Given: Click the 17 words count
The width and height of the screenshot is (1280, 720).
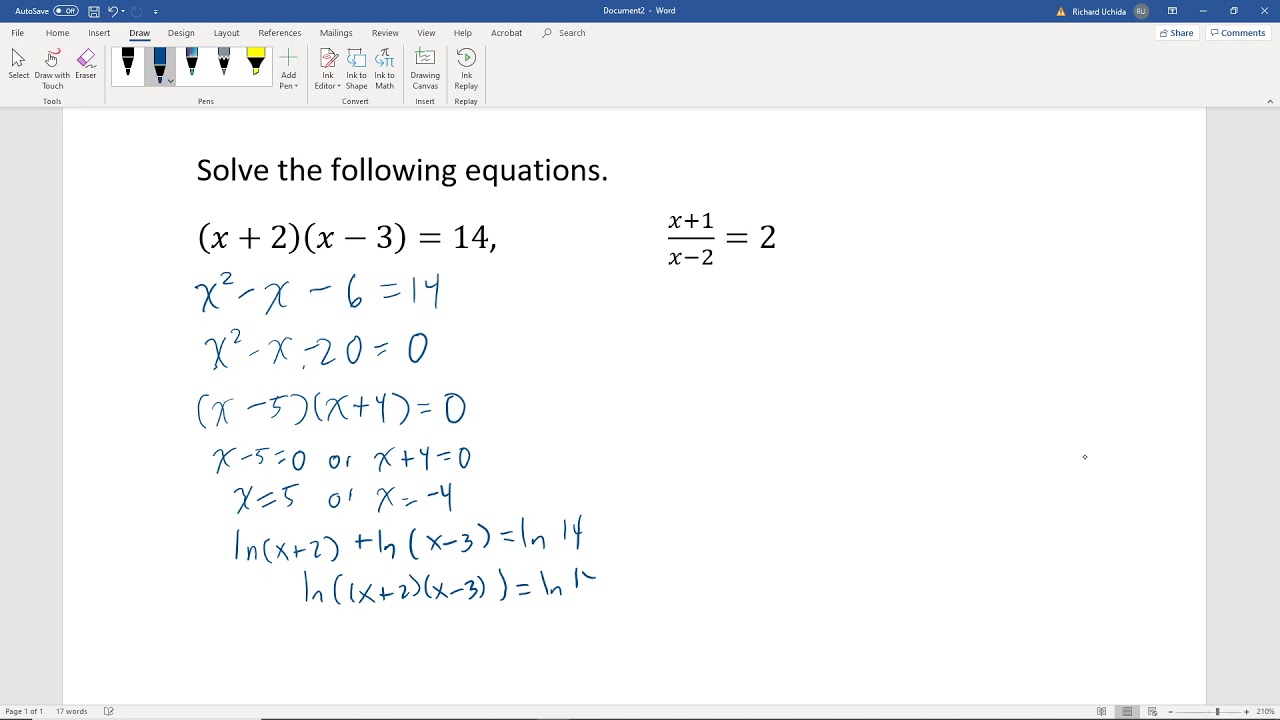Looking at the screenshot, I should pos(72,711).
